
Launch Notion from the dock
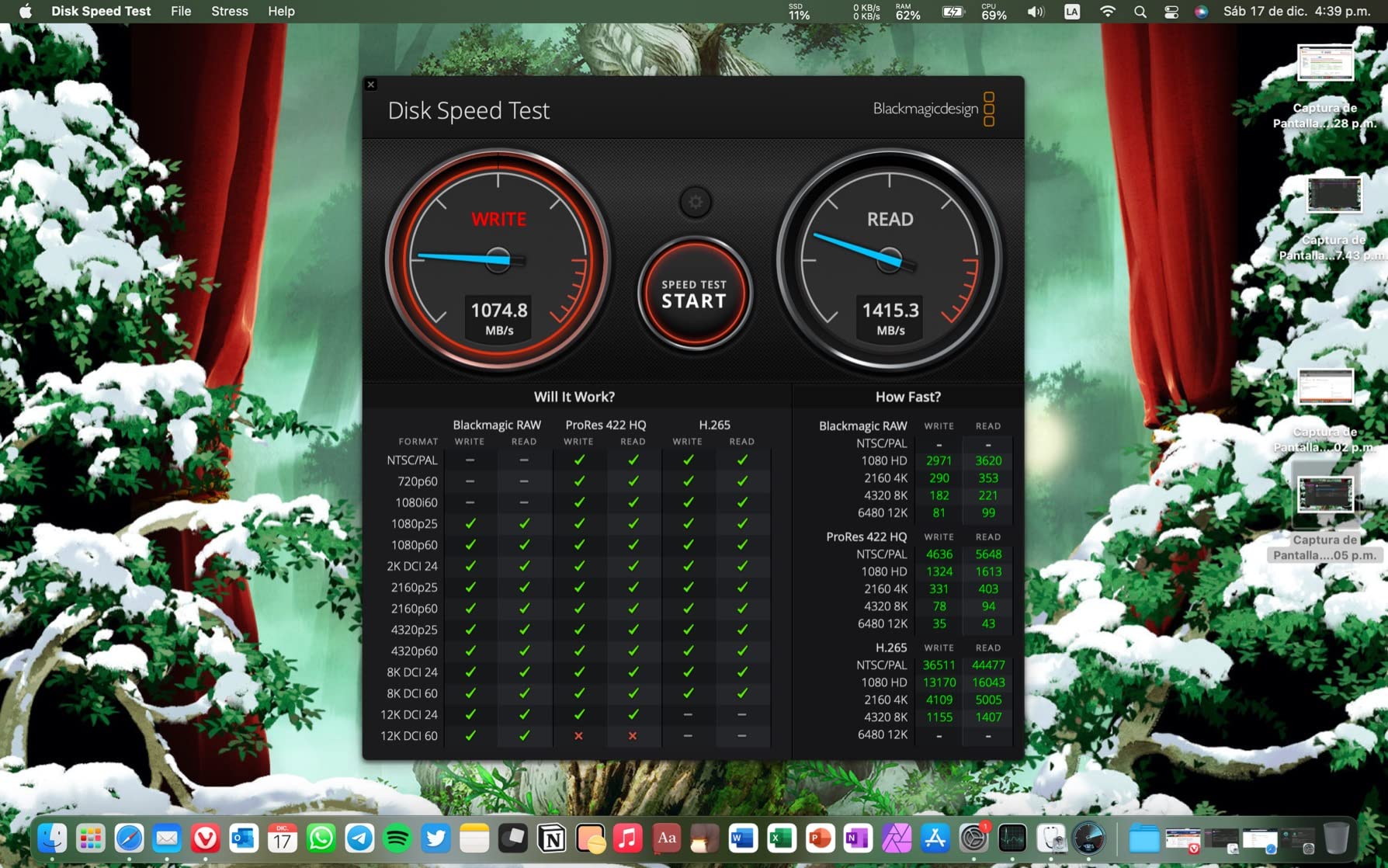point(552,838)
